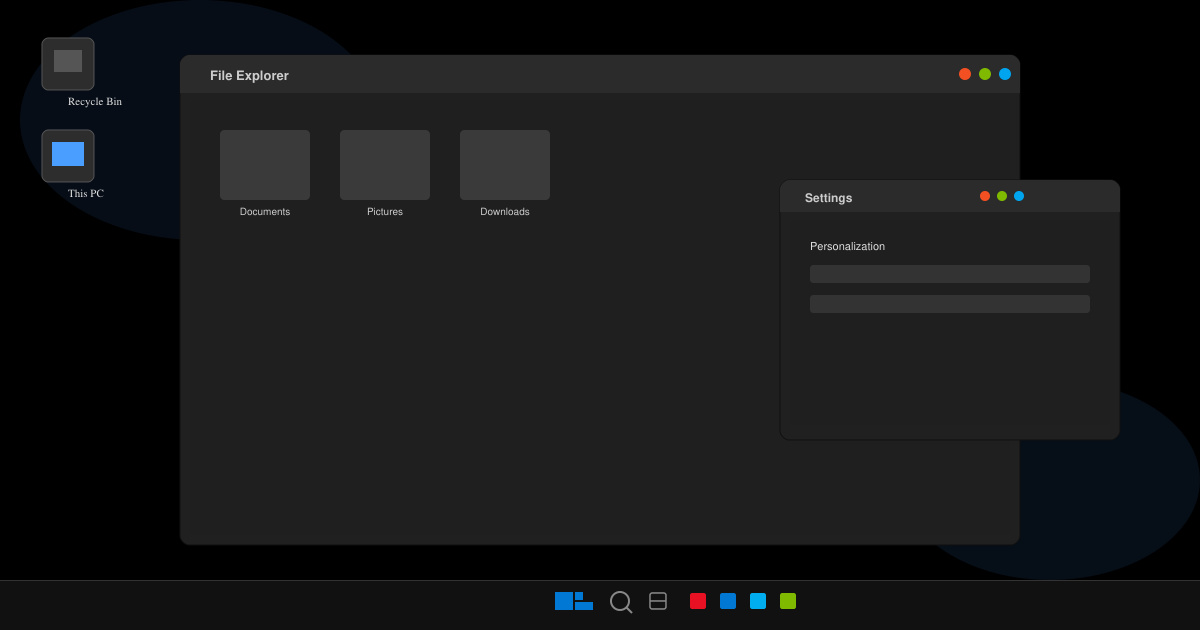Open the Downloads folder in File Explorer
This screenshot has height=630, width=1200.
[505, 165]
